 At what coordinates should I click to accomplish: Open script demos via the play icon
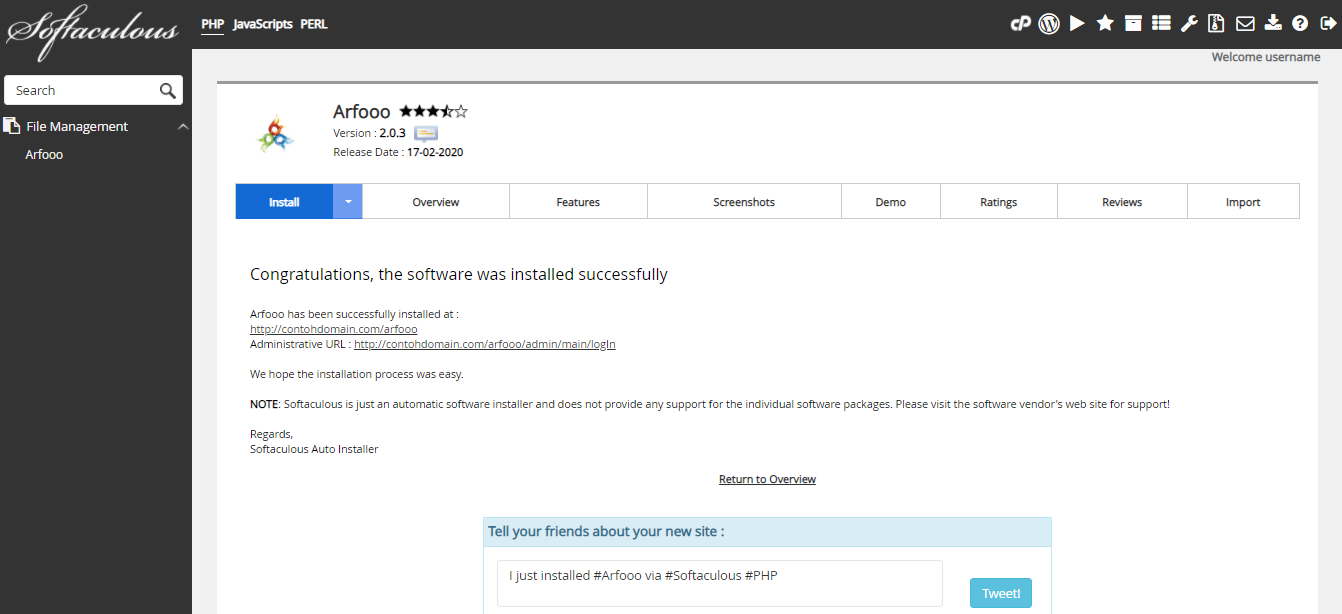click(x=1077, y=23)
